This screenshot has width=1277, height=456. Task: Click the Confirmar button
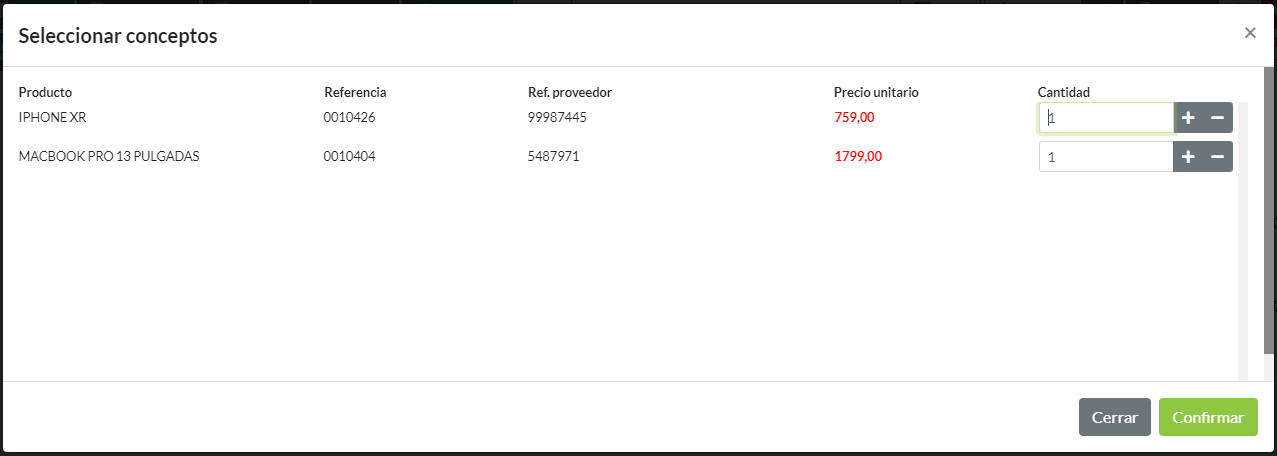click(x=1208, y=417)
